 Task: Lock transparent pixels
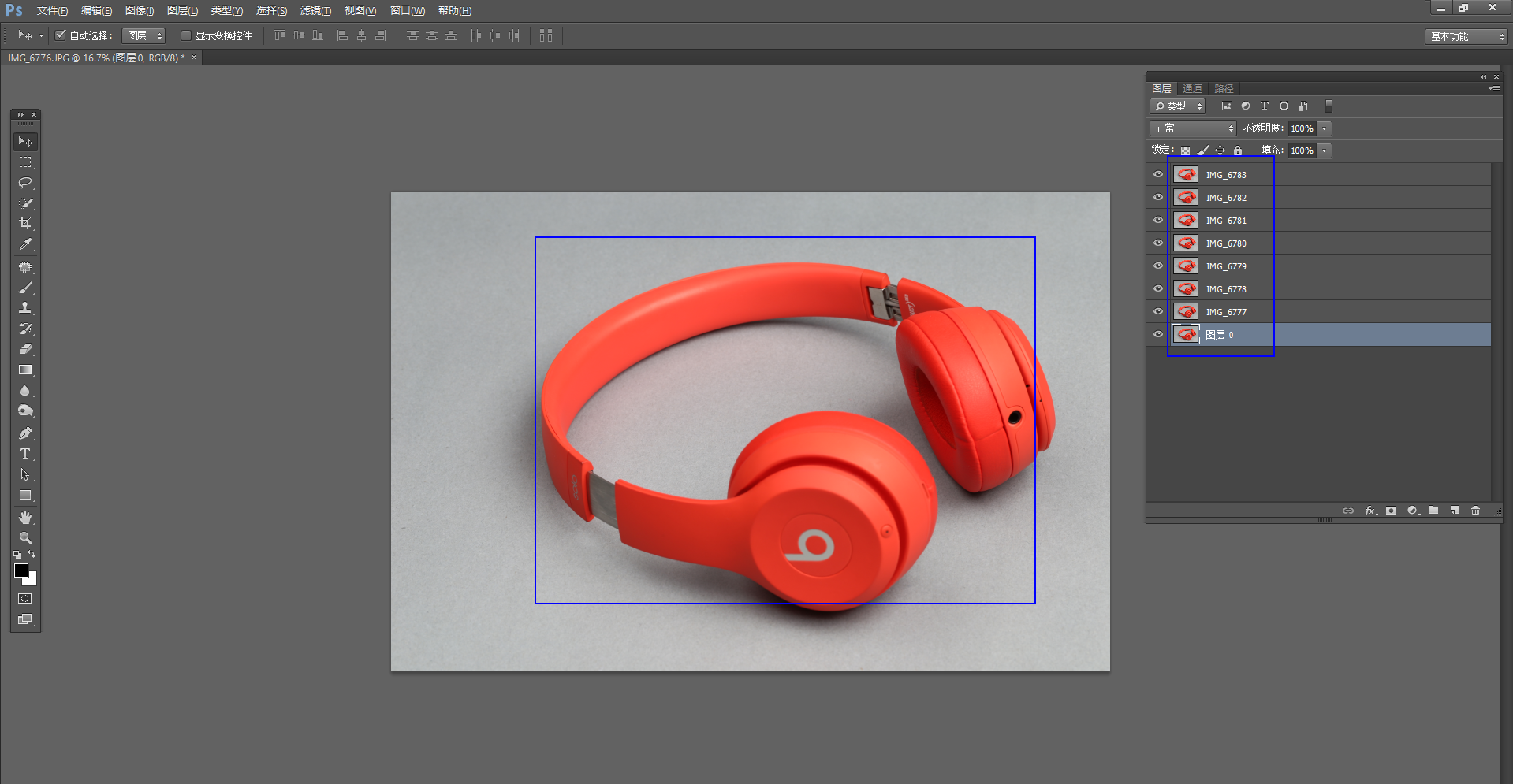point(1185,150)
